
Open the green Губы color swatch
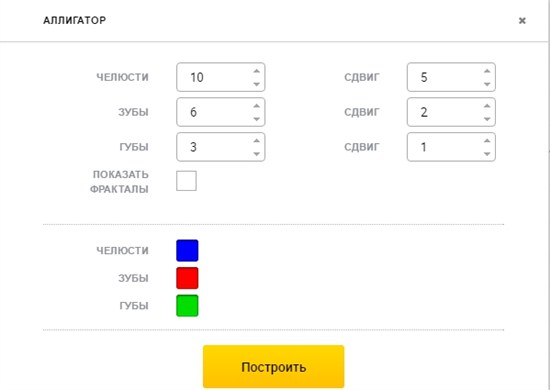click(x=187, y=306)
